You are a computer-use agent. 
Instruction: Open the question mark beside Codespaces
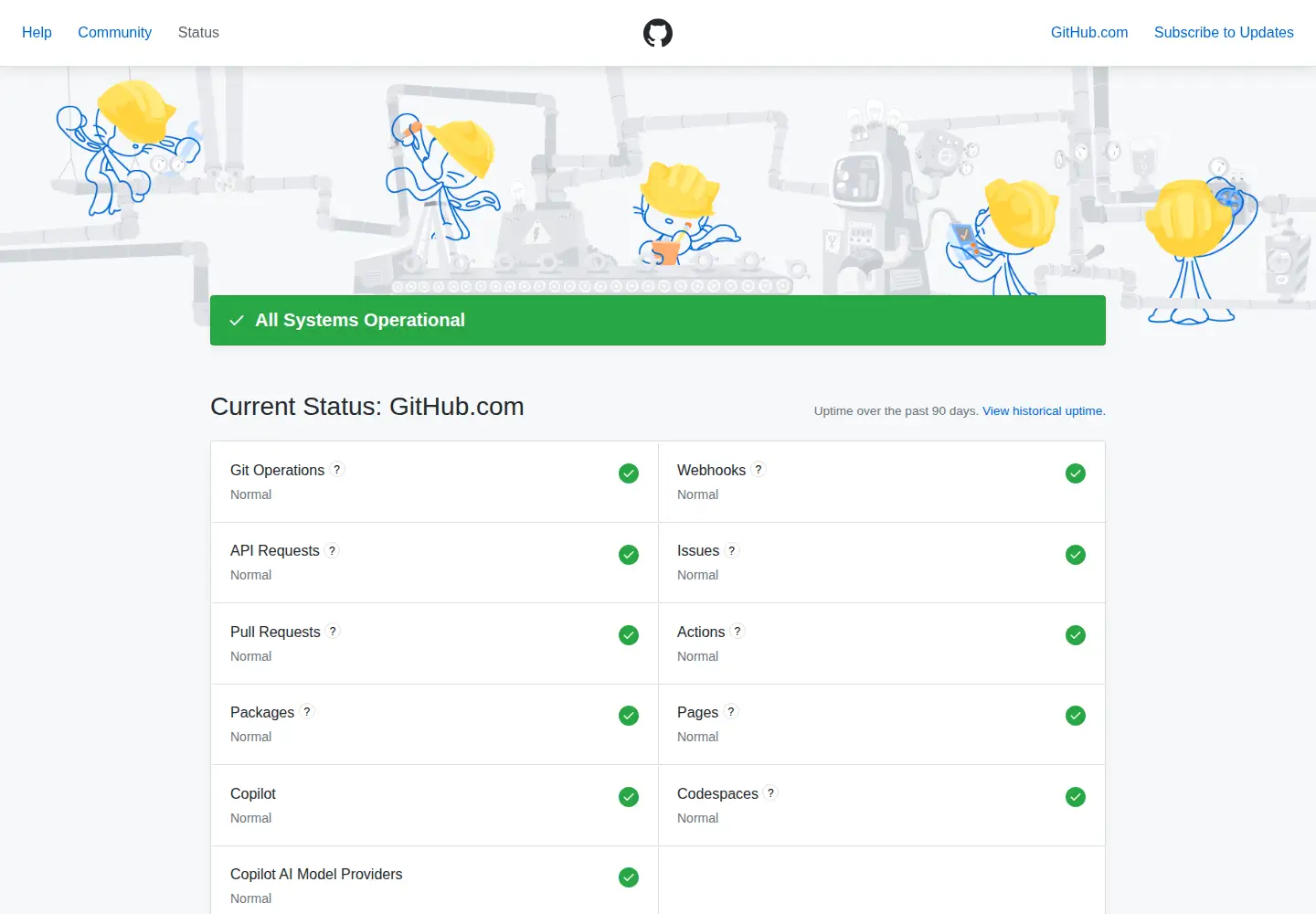point(770,793)
